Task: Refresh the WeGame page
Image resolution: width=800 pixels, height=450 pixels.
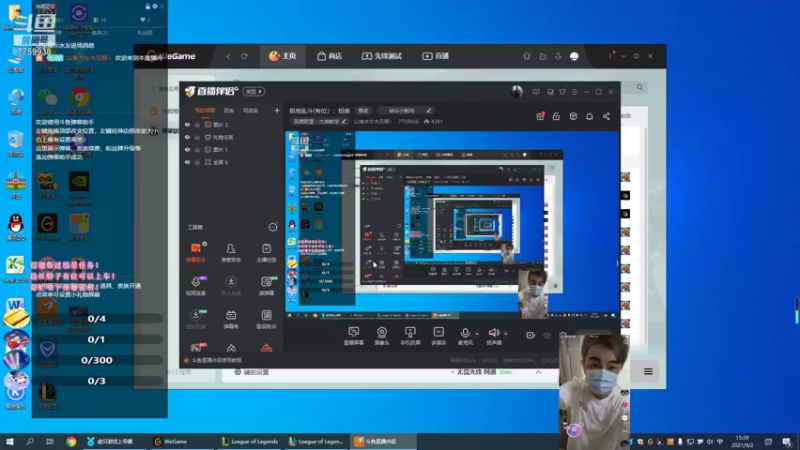Action: (x=244, y=56)
